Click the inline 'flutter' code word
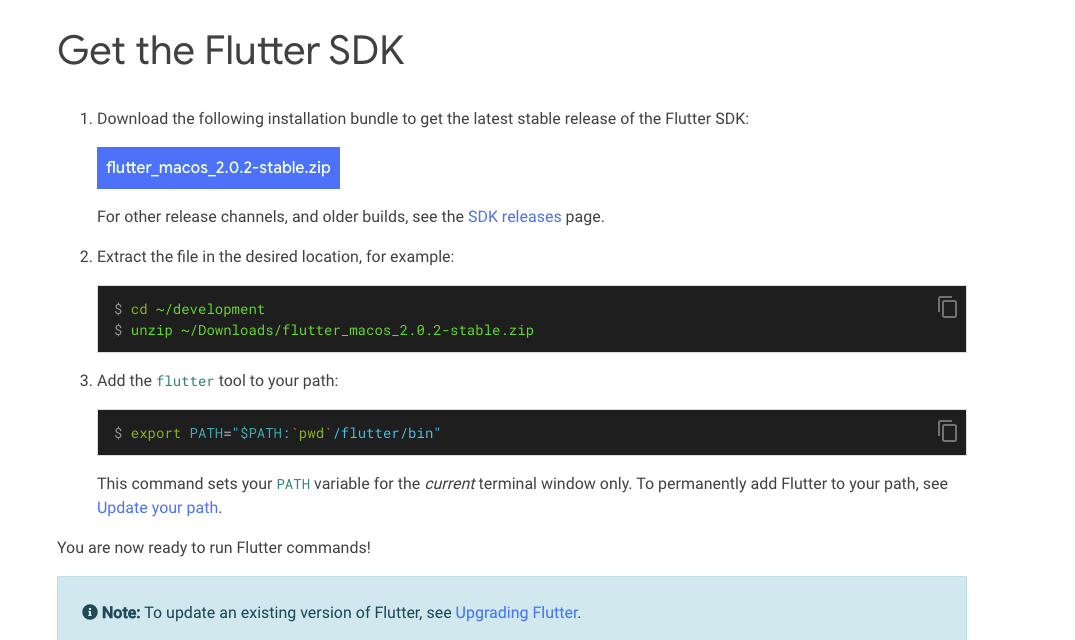Viewport: 1075px width, 640px height. [185, 381]
